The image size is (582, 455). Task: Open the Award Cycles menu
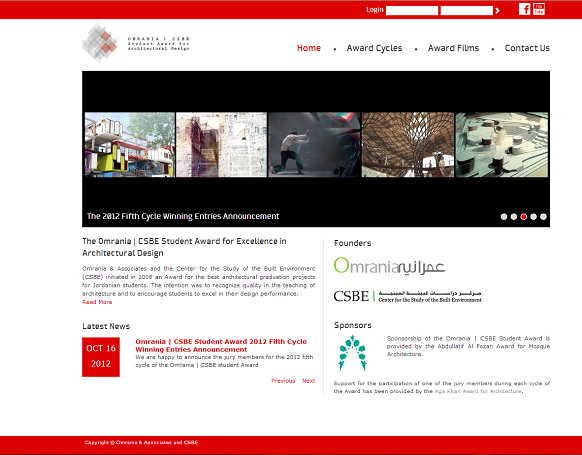[x=374, y=48]
